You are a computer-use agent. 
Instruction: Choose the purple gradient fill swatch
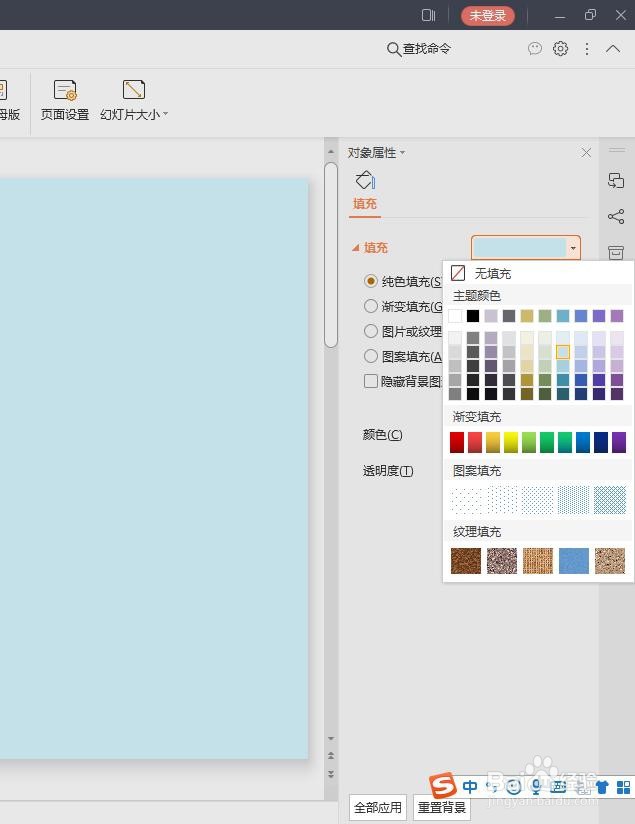(619, 442)
